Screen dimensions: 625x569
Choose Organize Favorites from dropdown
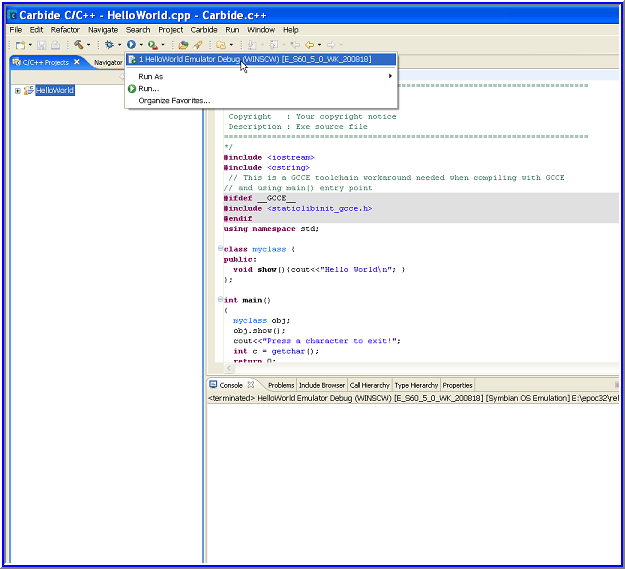click(x=174, y=100)
